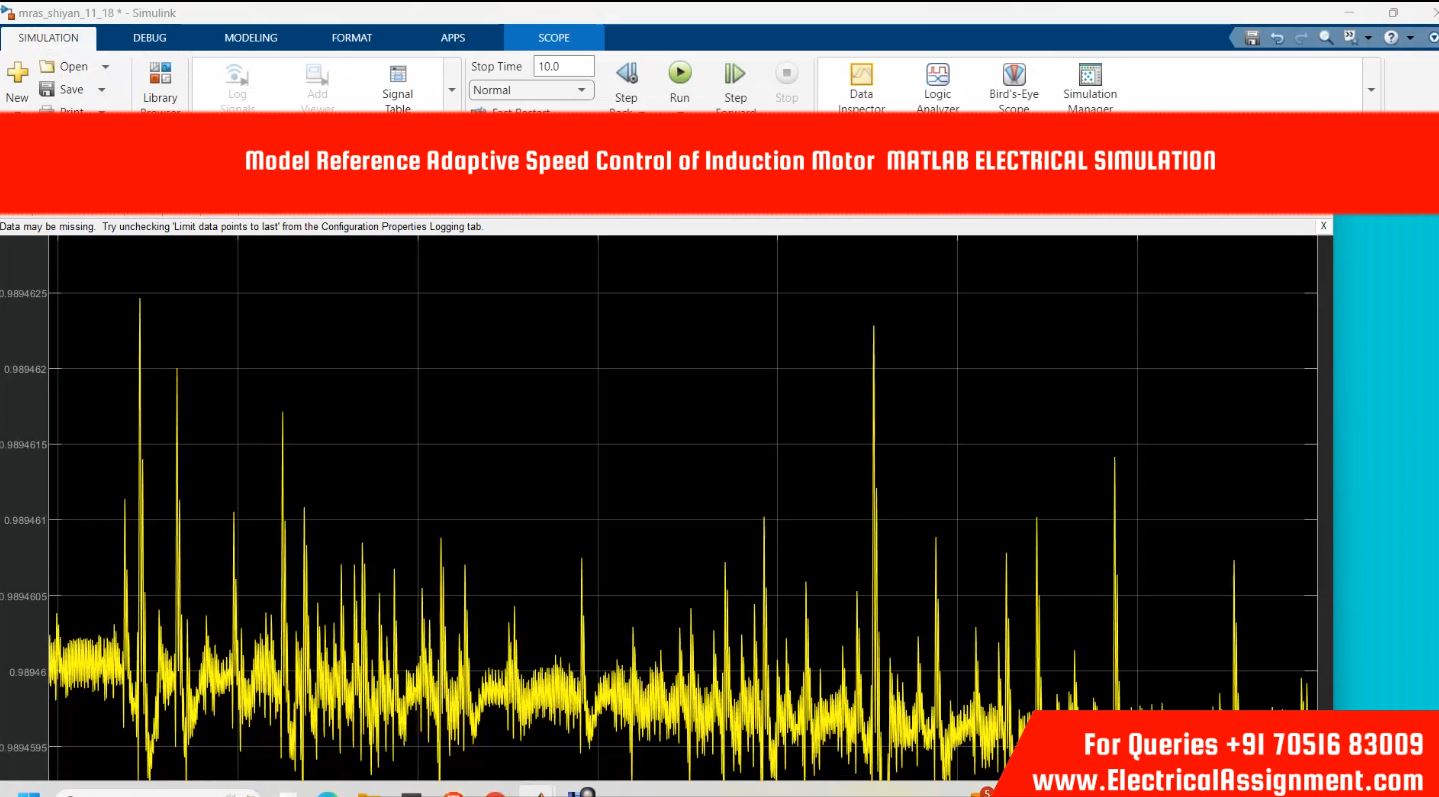Expand the Open dropdown arrow
The image size is (1439, 797).
[105, 67]
